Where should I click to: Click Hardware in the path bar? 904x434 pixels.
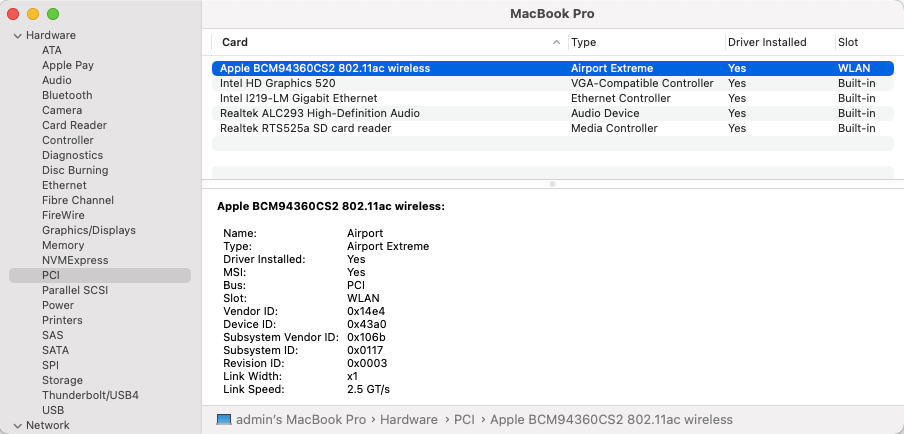[409, 420]
